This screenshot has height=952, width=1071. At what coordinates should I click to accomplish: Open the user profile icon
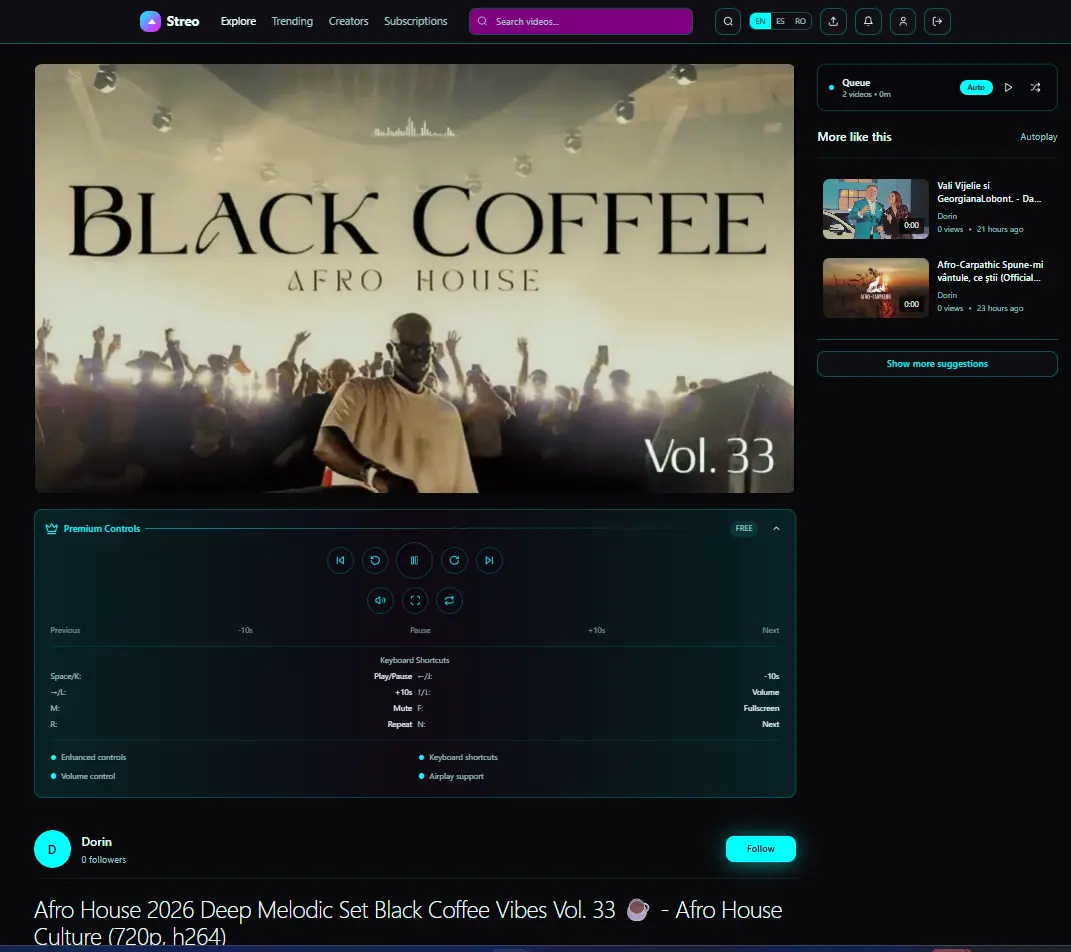click(x=903, y=21)
